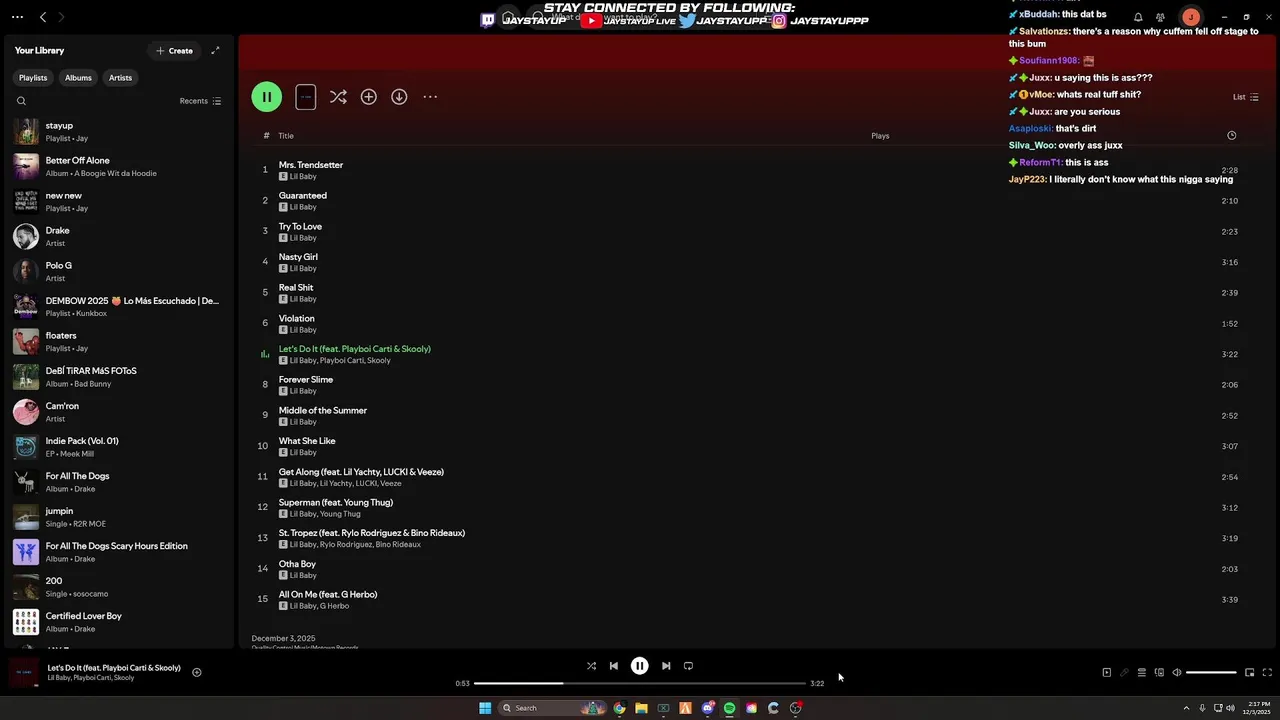Enable shuffle for this album
The image size is (1280, 720).
point(338,97)
